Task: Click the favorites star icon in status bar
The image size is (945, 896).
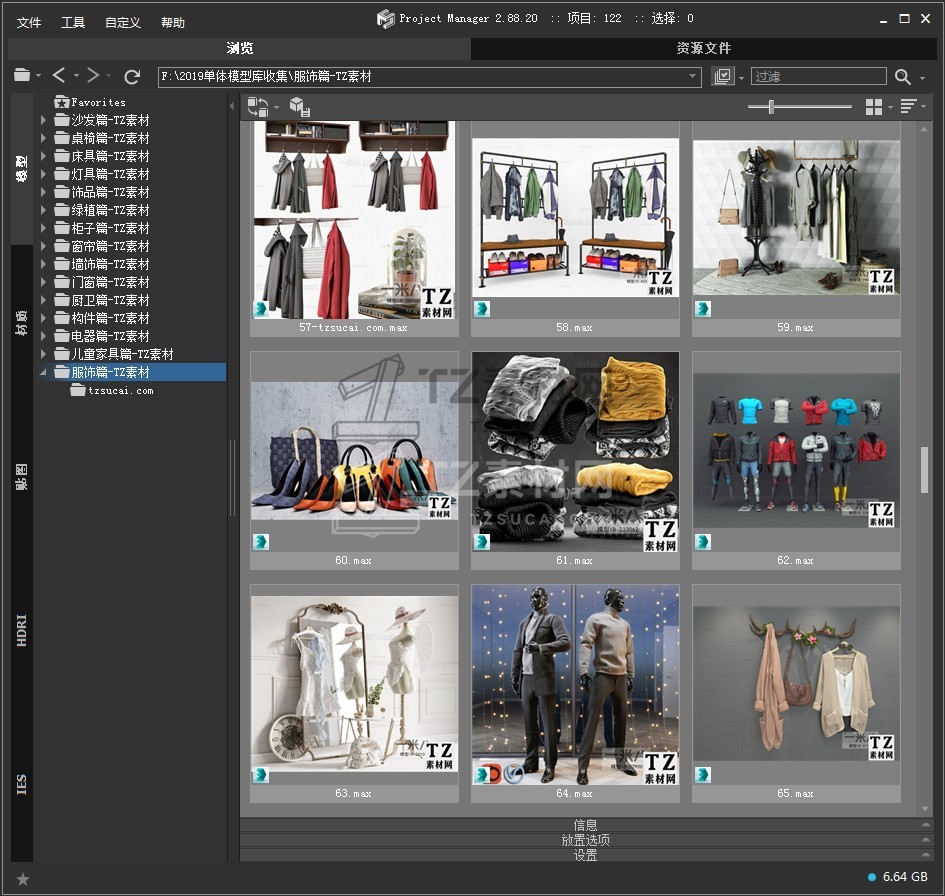Action: [x=23, y=879]
